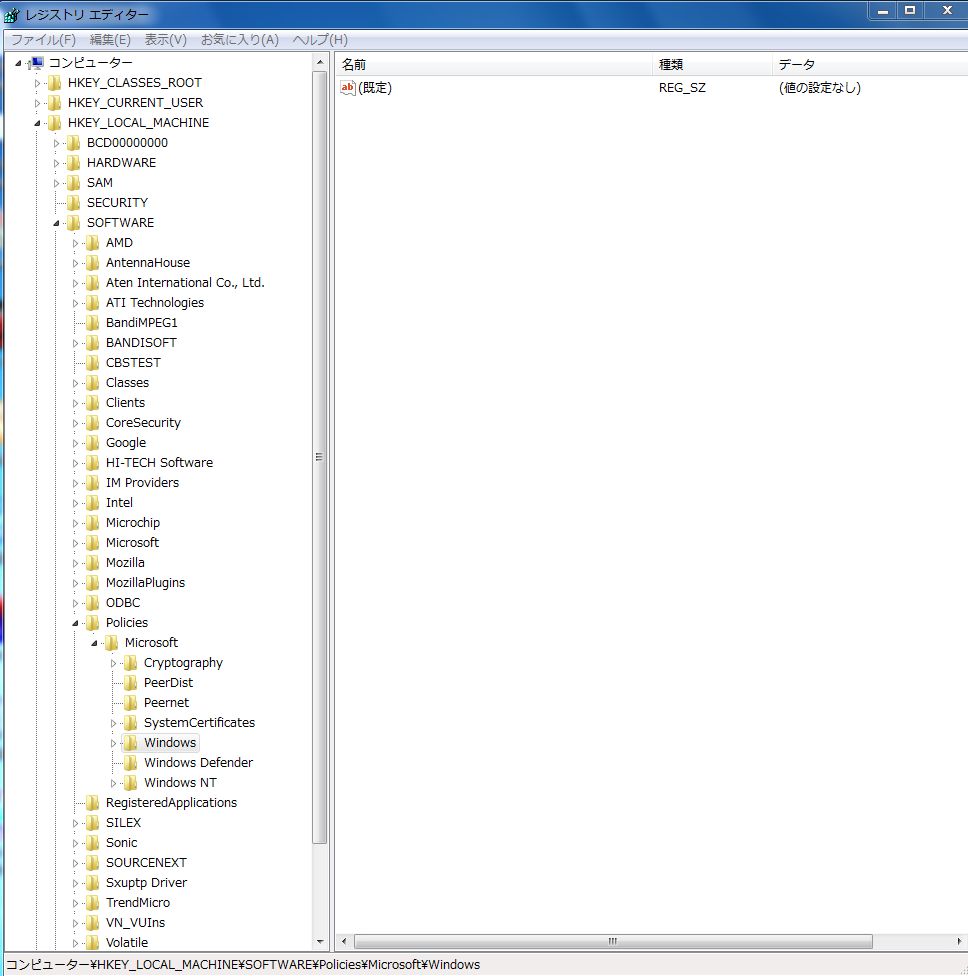Sort values by 種類 column header
This screenshot has height=976, width=968.
(x=712, y=65)
